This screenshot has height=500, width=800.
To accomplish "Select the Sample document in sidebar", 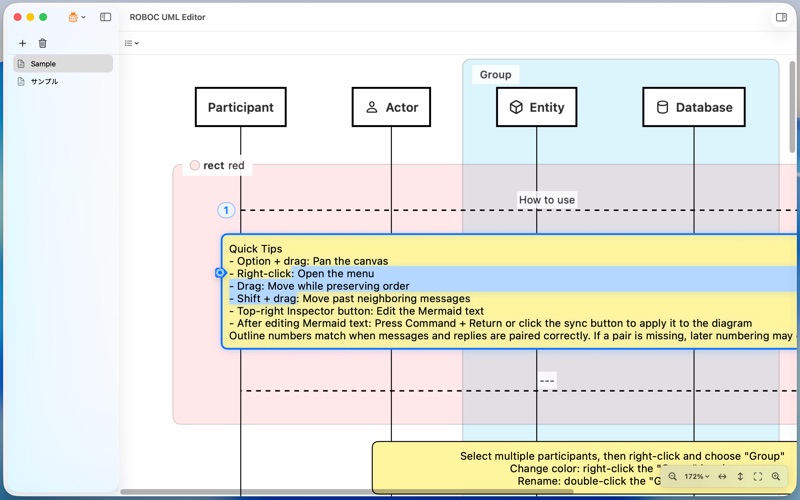I will [63, 64].
